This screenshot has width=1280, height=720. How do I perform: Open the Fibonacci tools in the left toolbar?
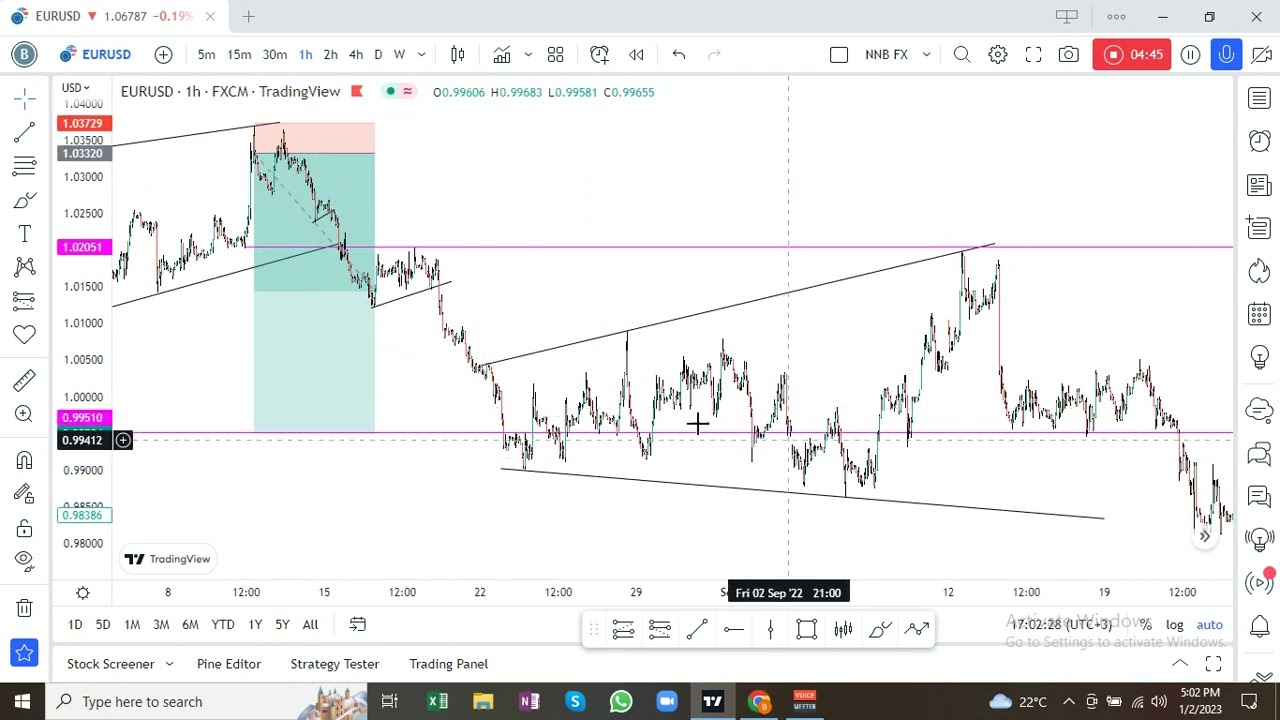[25, 165]
